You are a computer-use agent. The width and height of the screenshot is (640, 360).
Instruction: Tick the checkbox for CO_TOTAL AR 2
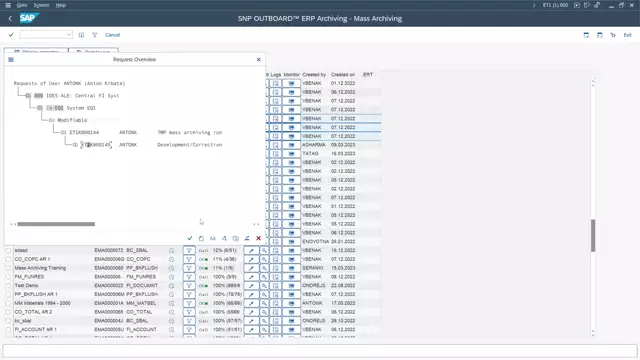(x=8, y=312)
